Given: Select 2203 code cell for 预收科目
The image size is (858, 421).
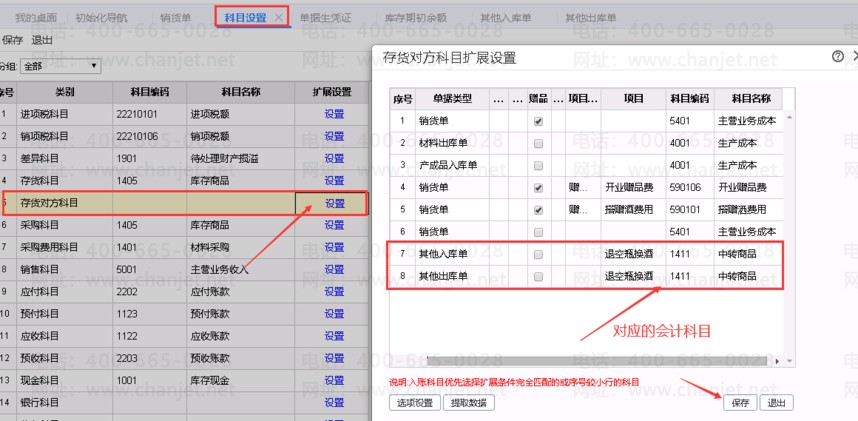Looking at the screenshot, I should 149,358.
